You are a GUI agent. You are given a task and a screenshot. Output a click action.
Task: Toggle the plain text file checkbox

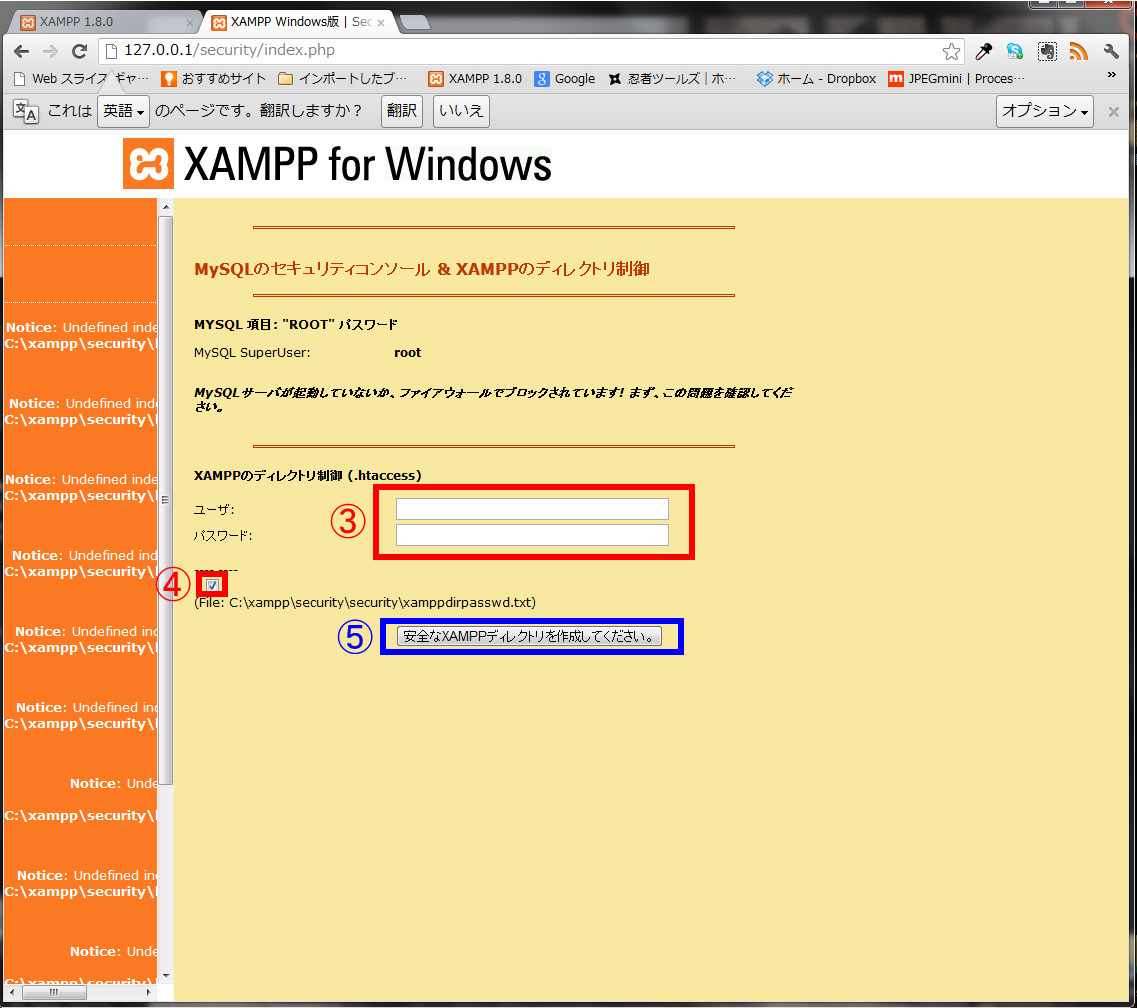point(212,584)
